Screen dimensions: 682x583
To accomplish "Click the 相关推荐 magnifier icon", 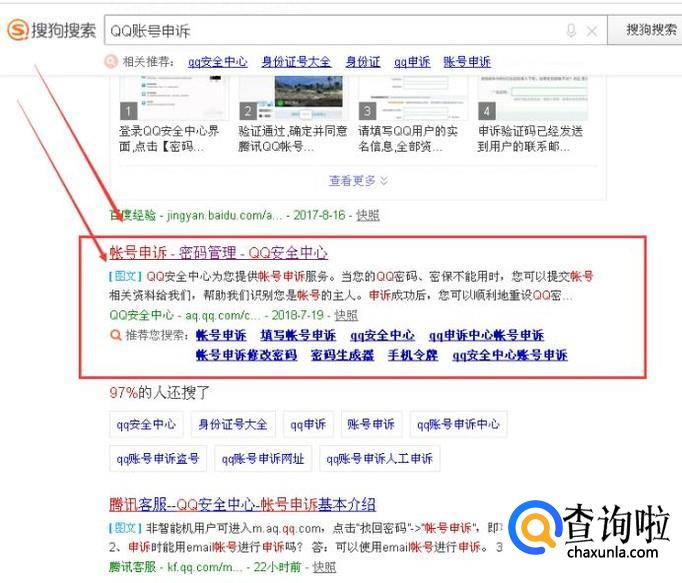I will [x=110, y=61].
